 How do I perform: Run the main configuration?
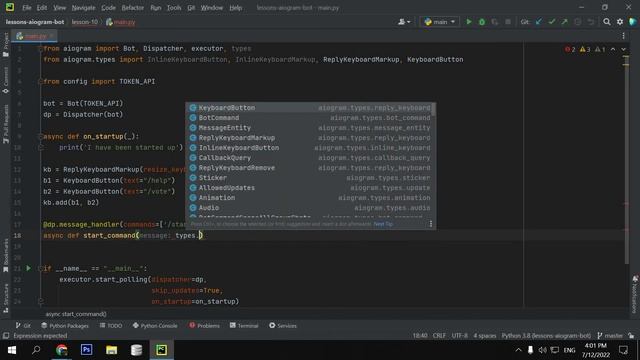pos(469,22)
